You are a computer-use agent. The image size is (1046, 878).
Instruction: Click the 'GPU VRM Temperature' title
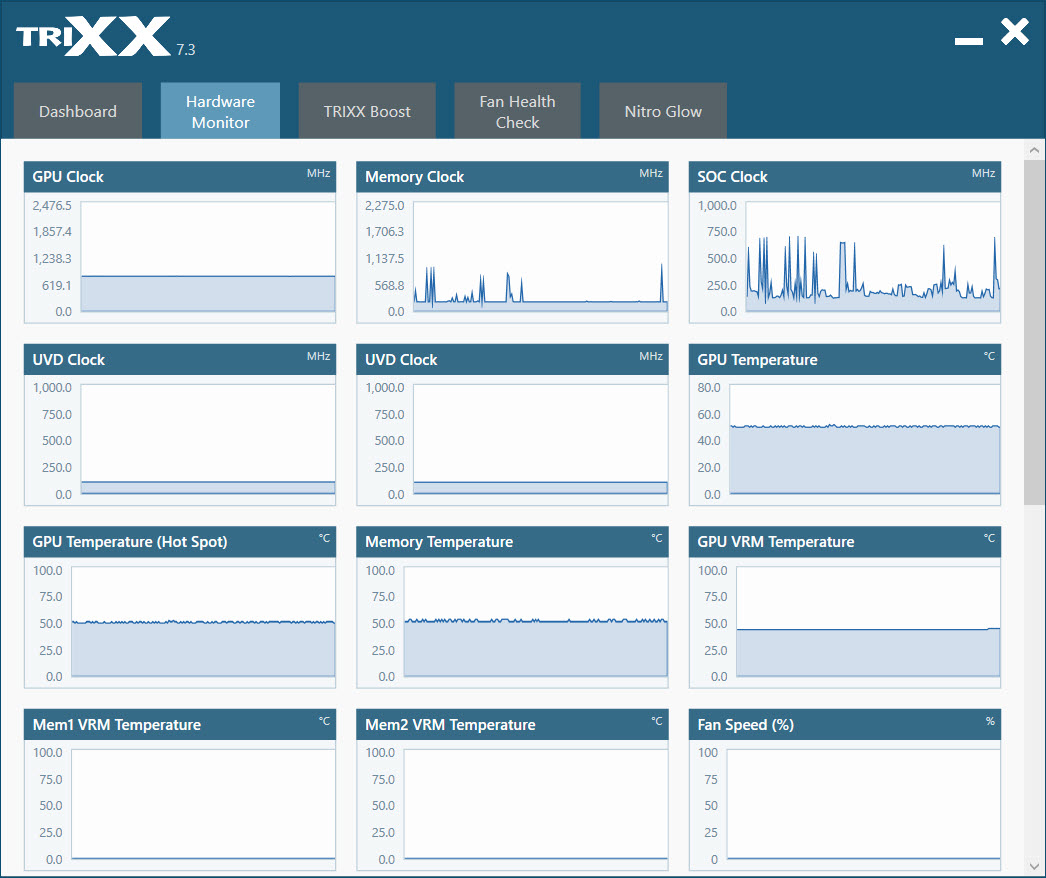click(776, 542)
